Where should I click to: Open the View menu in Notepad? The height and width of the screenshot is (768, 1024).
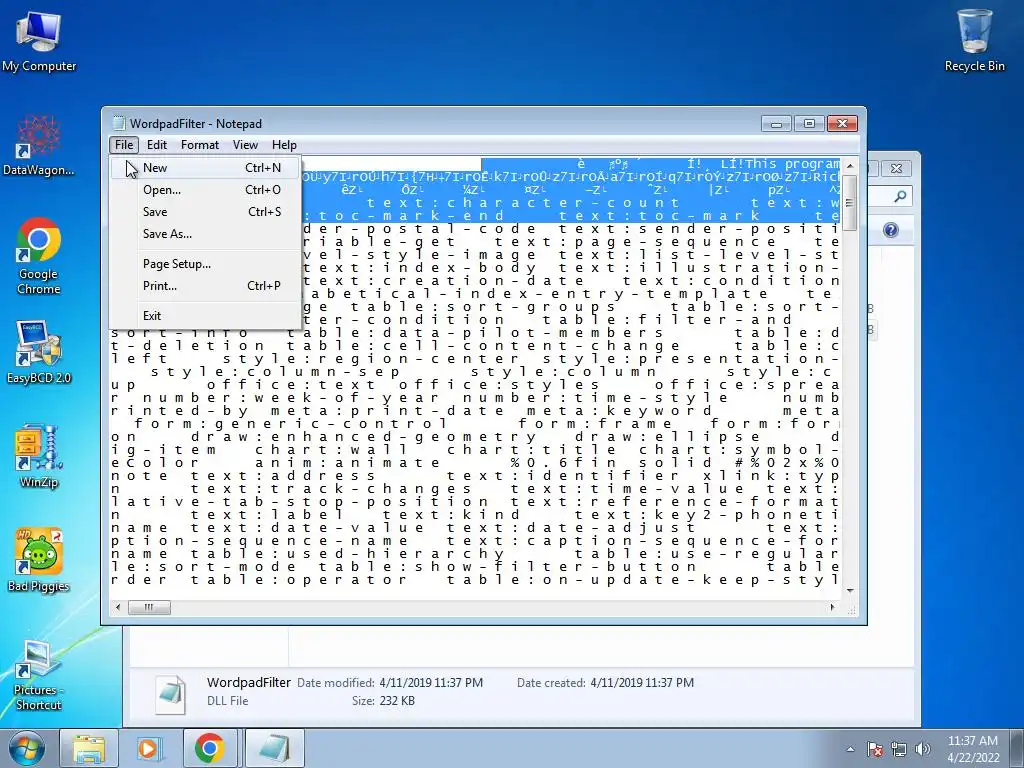[x=246, y=145]
